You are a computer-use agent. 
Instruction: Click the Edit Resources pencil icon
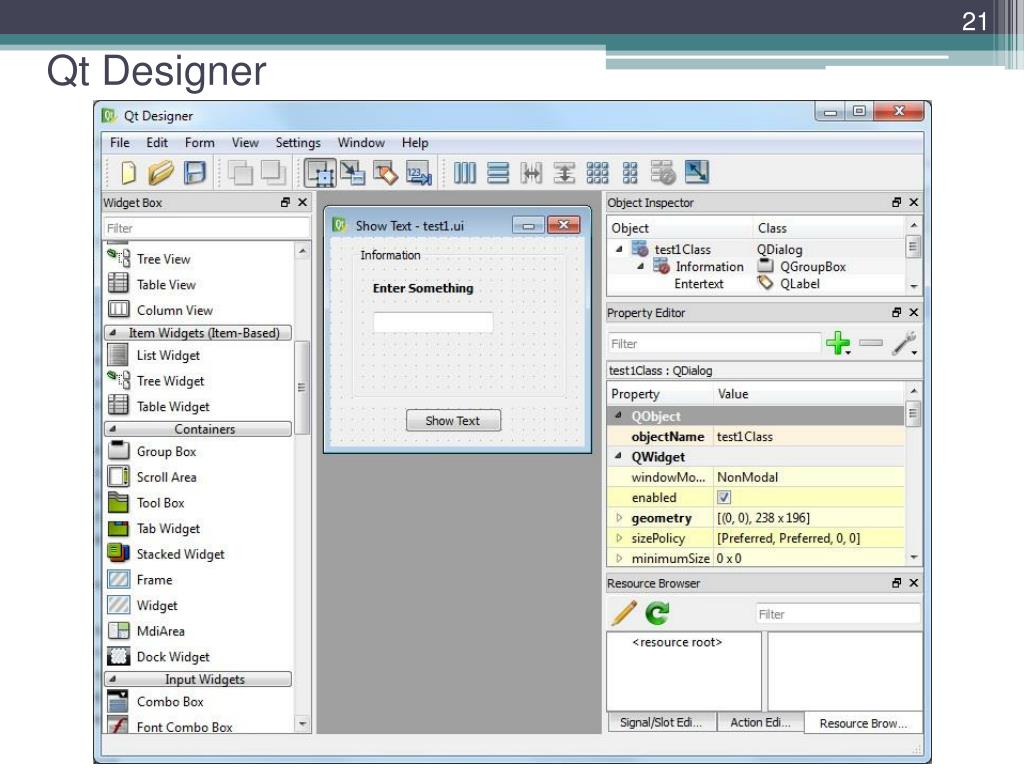(624, 613)
